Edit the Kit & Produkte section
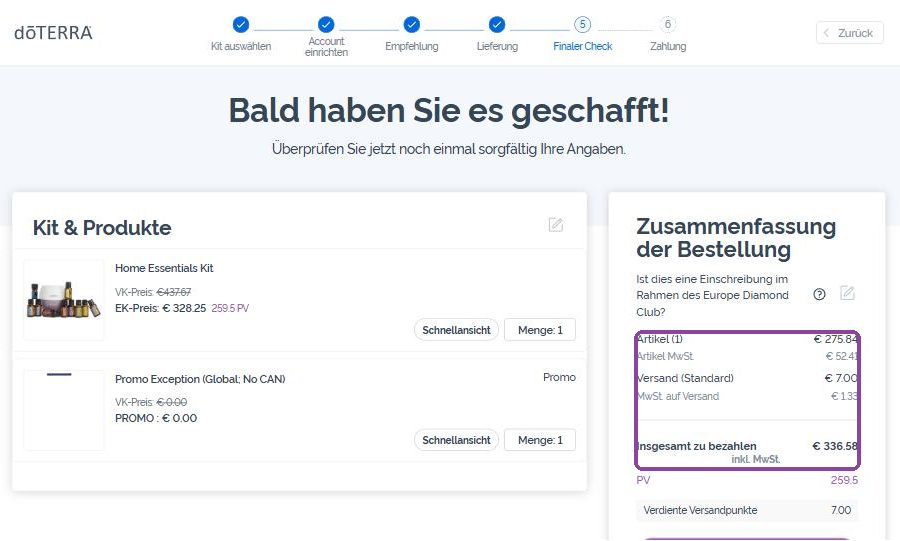The image size is (900, 541). click(556, 224)
